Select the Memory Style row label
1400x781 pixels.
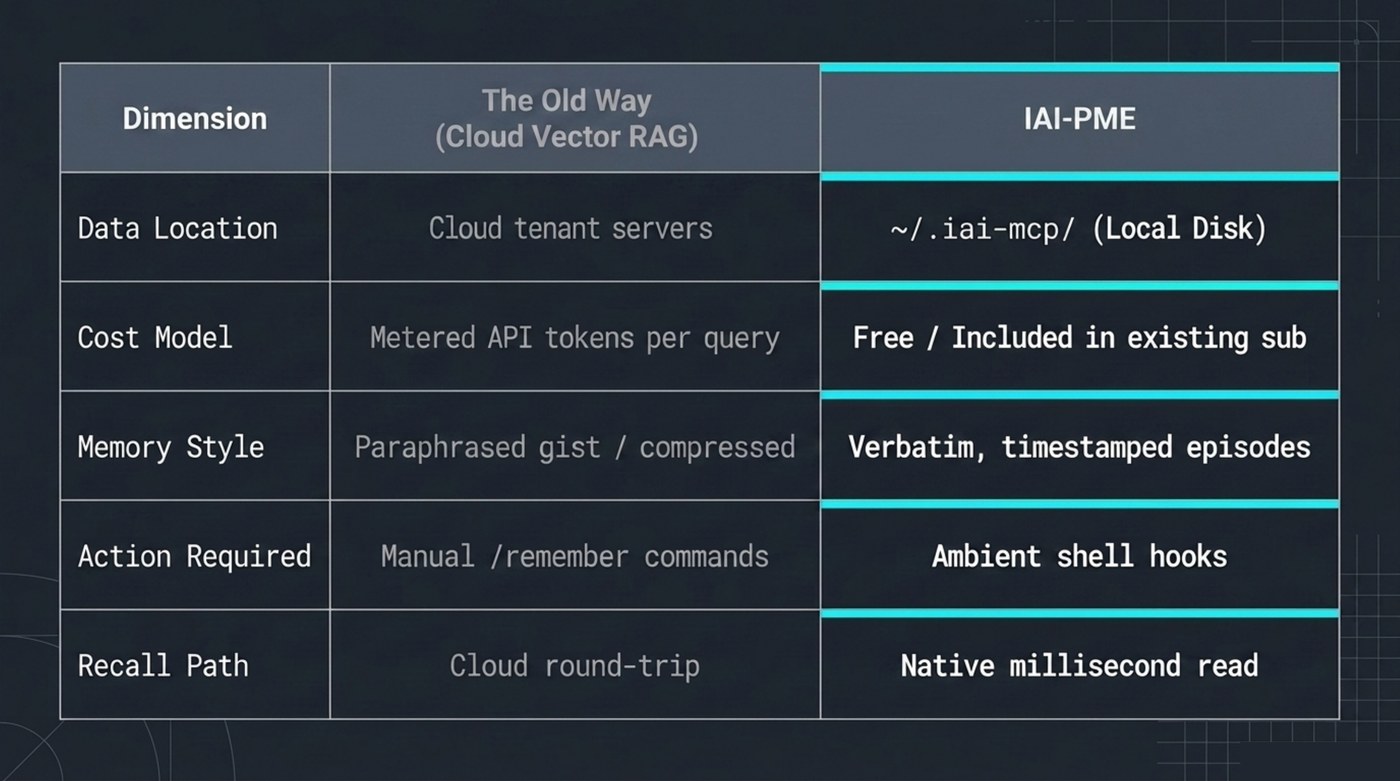click(195, 445)
